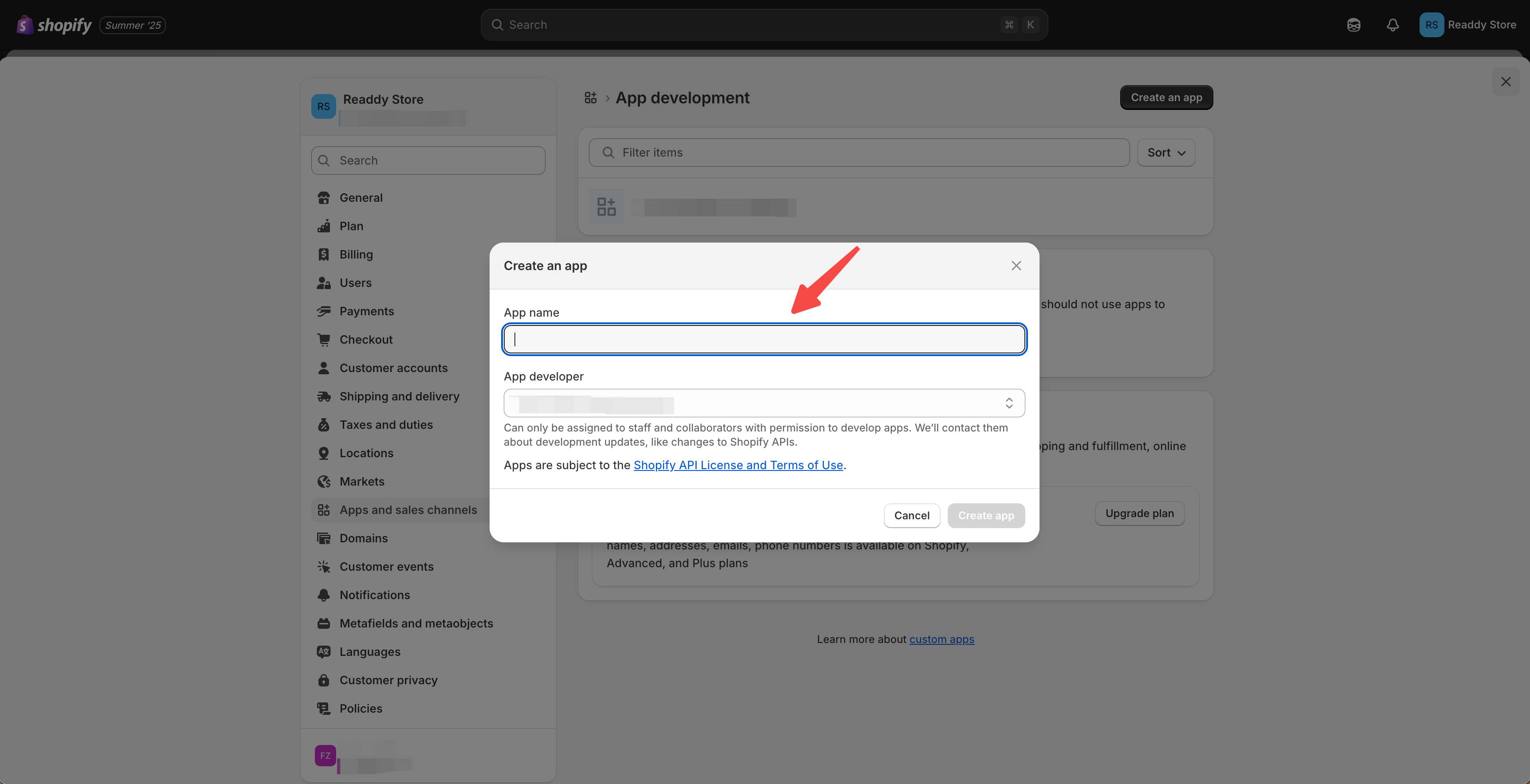This screenshot has width=1530, height=784.
Task: Open the notifications bell icon
Action: point(1392,25)
